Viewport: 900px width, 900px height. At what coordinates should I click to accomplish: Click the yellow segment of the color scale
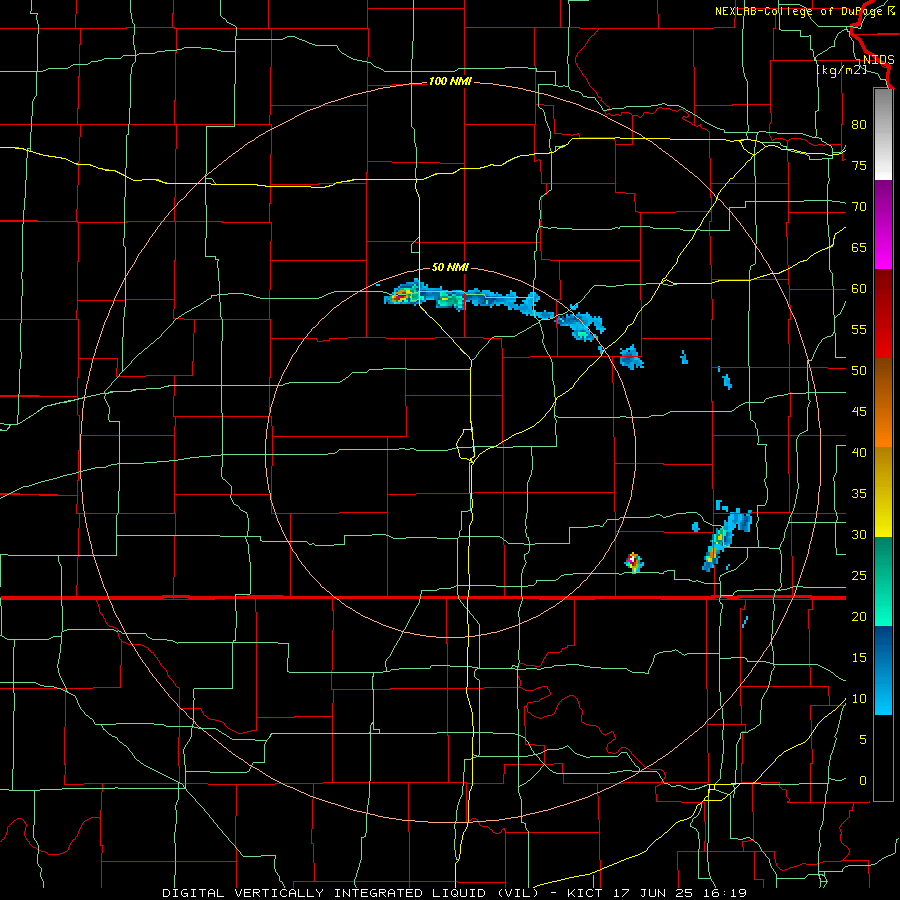883,492
